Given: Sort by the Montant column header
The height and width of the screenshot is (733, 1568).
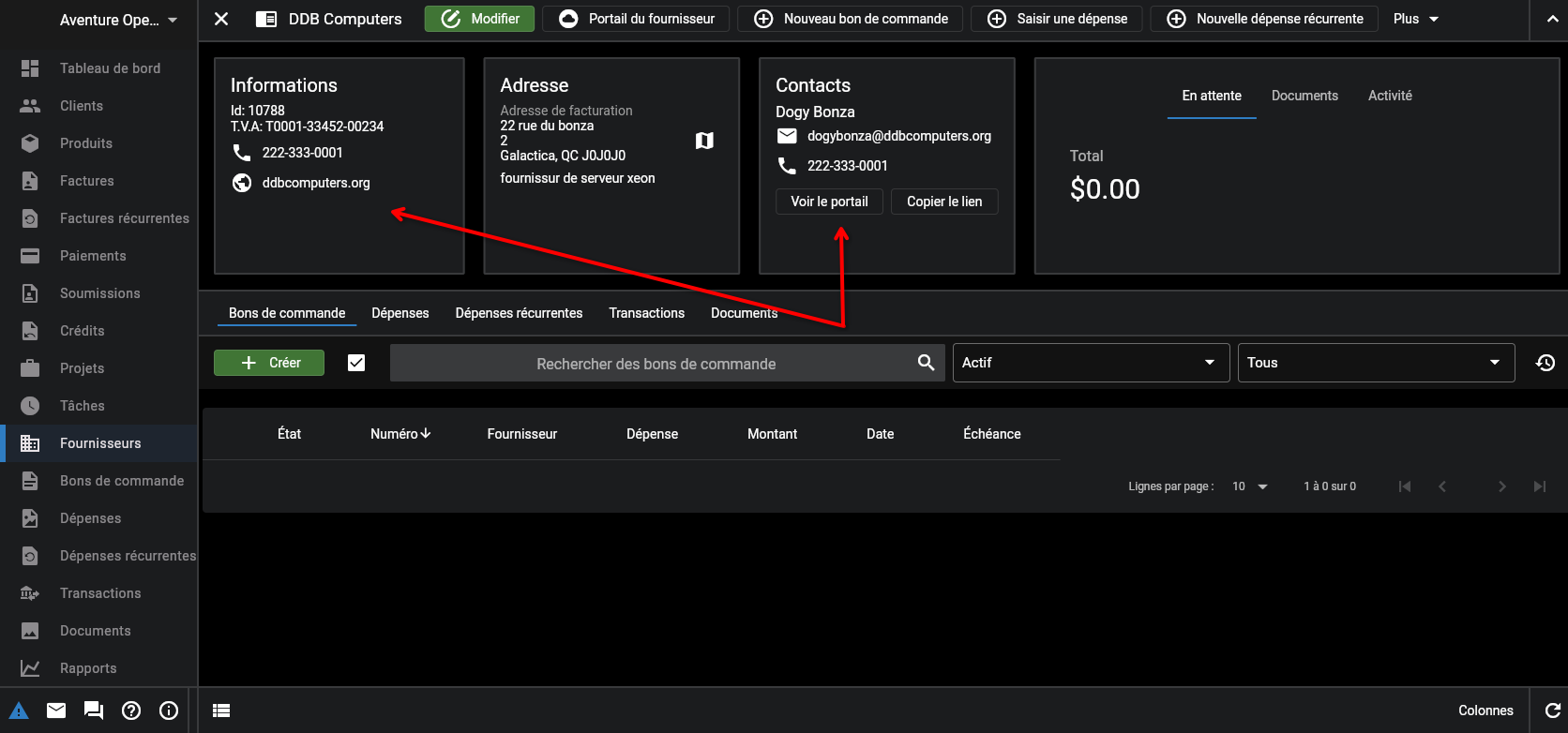Looking at the screenshot, I should (x=772, y=434).
